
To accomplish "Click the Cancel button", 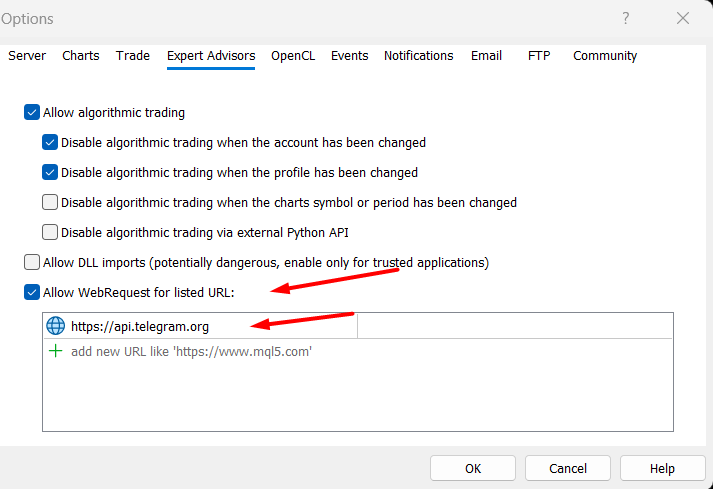I will 568,468.
